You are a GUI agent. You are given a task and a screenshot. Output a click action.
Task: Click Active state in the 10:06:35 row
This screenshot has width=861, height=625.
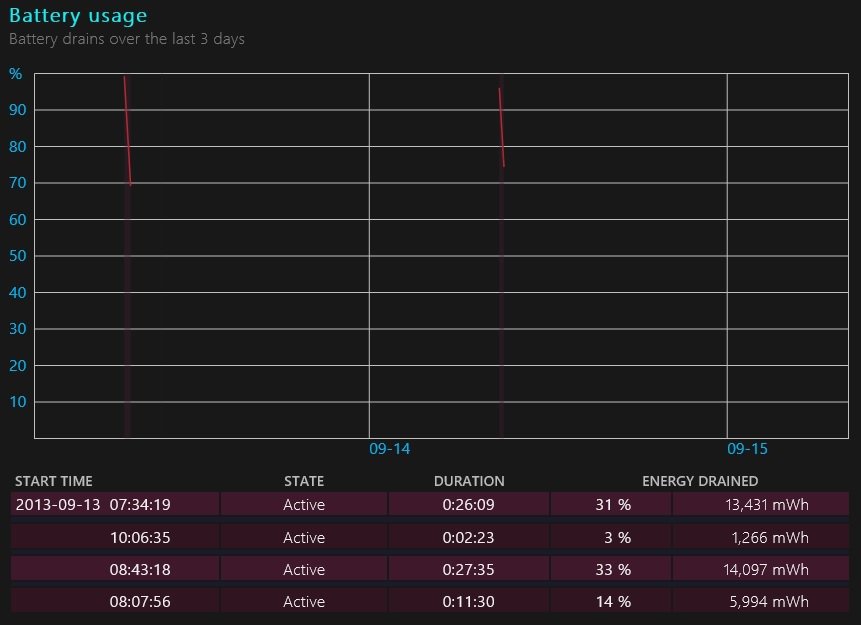[x=304, y=537]
